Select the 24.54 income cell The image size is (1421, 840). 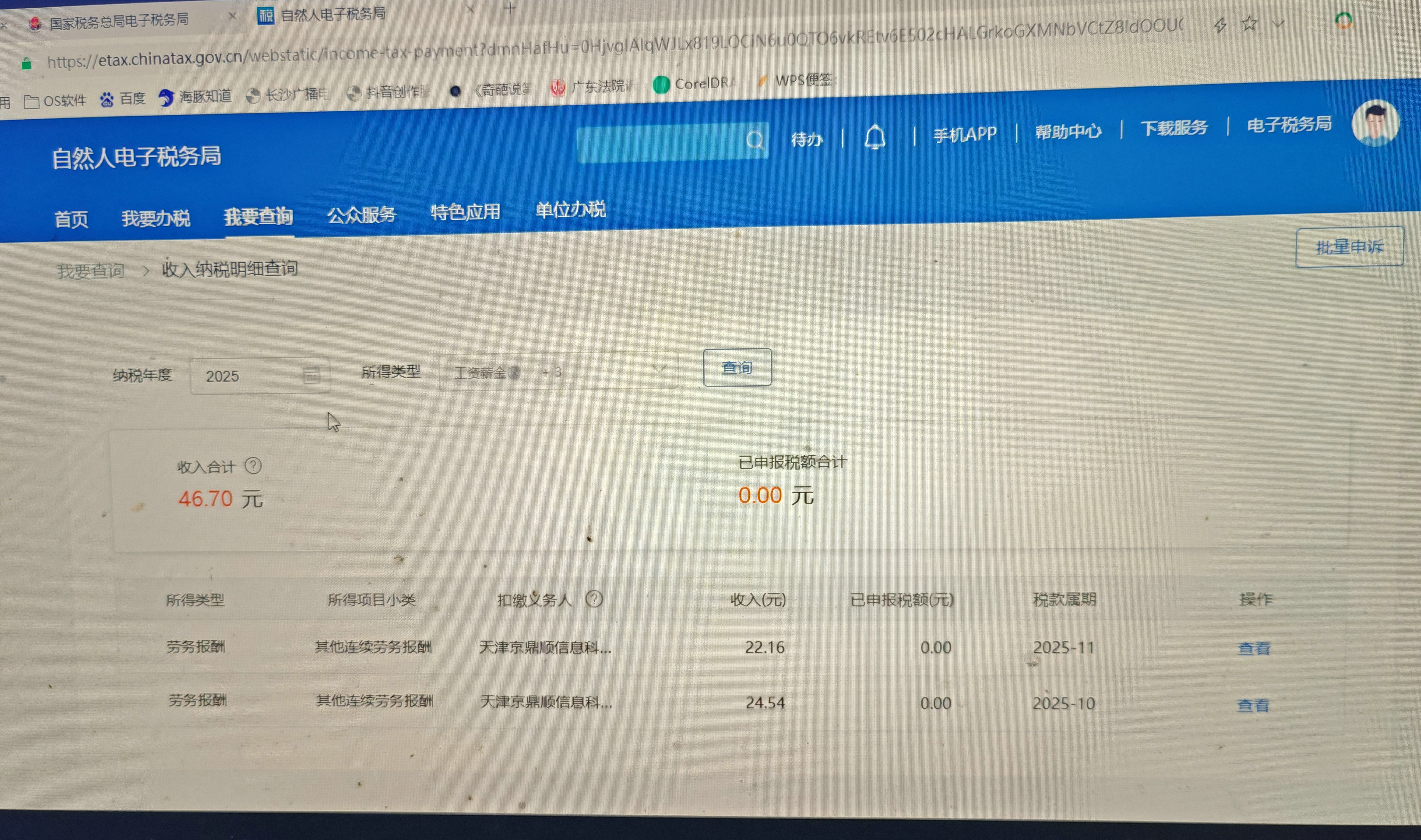click(x=765, y=702)
